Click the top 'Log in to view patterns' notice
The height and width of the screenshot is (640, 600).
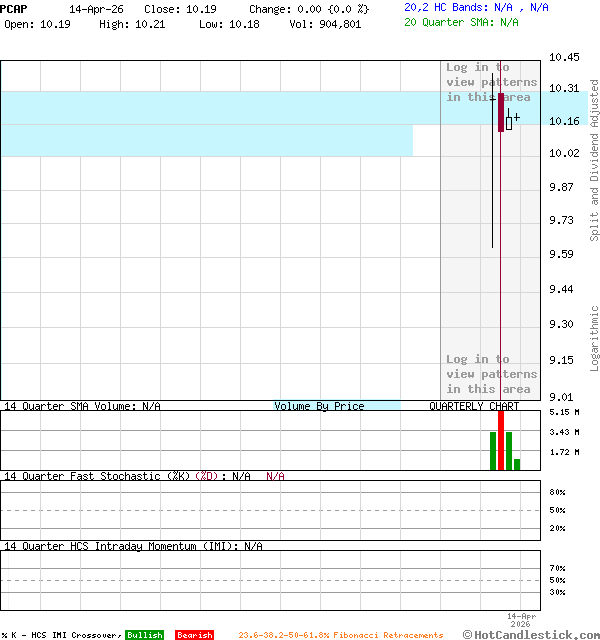pos(490,82)
